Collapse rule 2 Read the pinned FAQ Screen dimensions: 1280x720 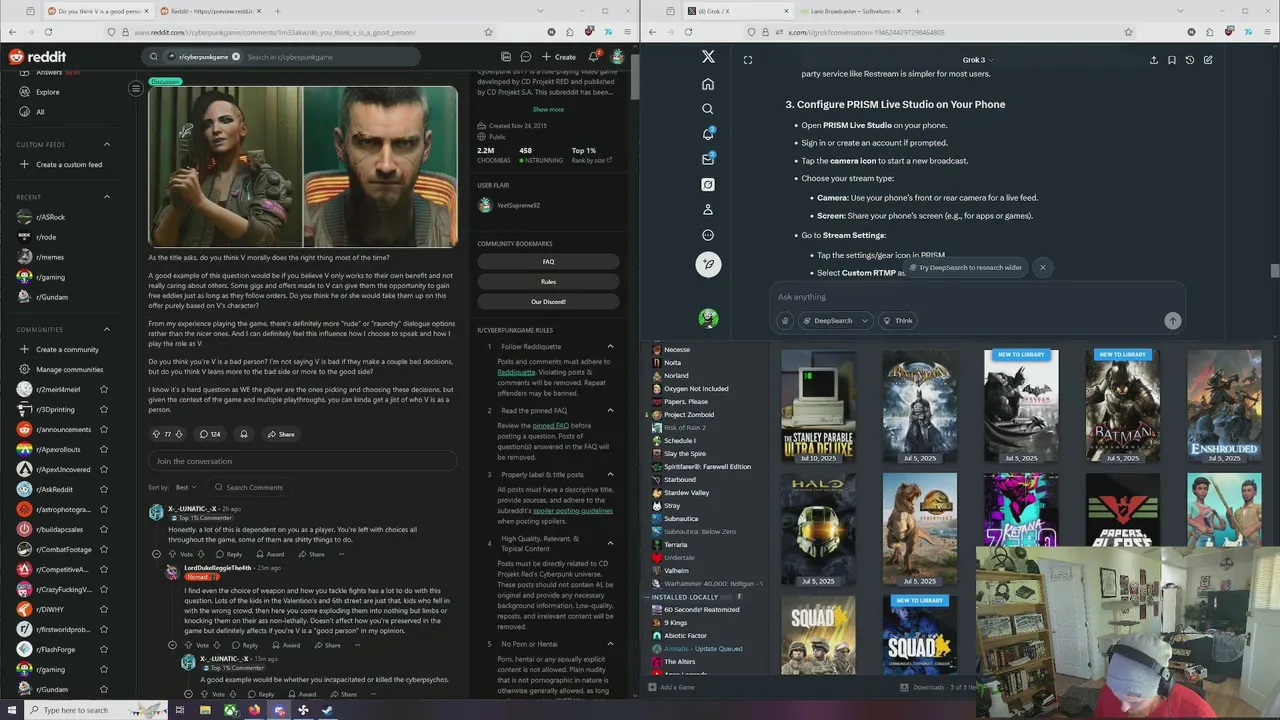coord(610,410)
